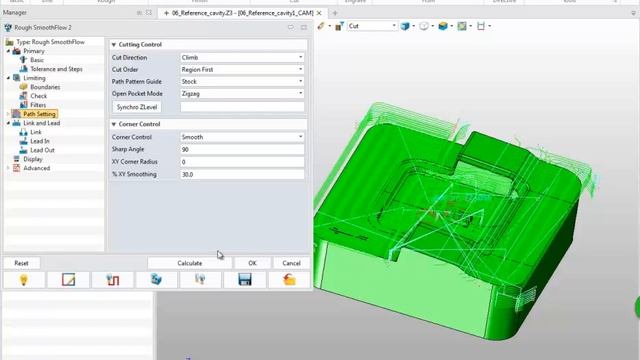Click the red toolpath pattern icon button
640x360 pixels.
[113, 280]
